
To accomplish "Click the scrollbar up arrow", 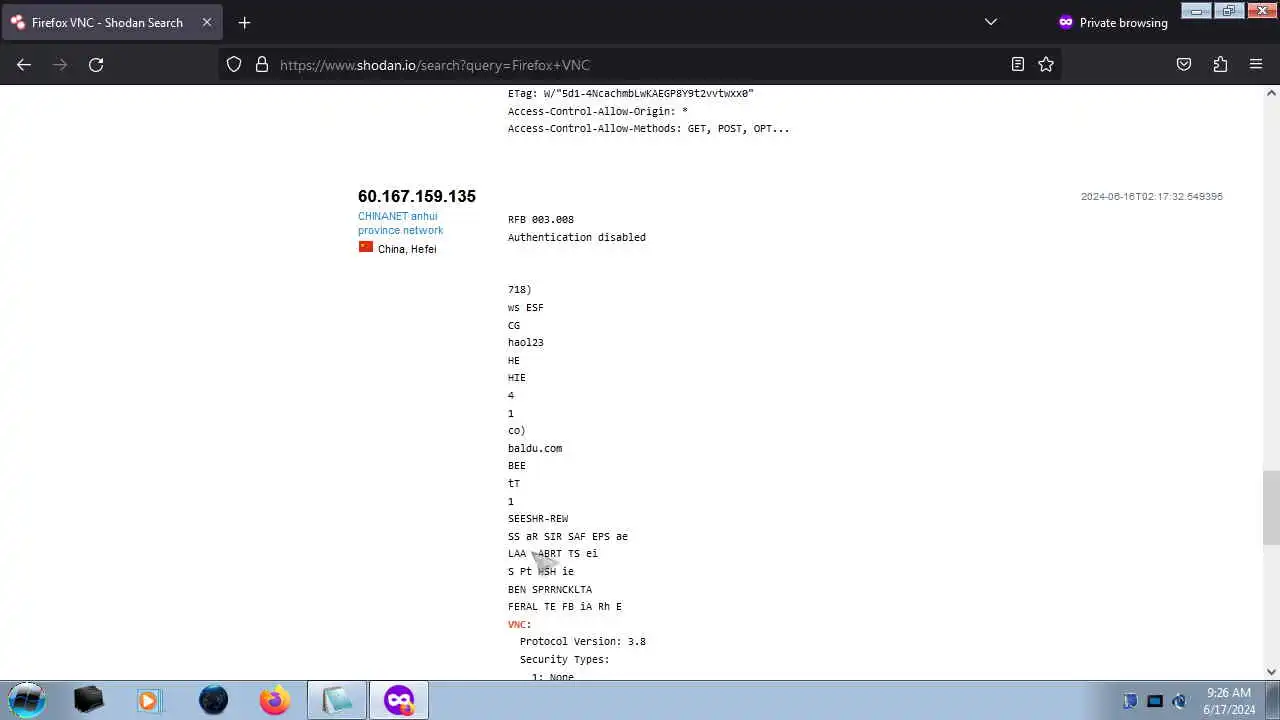I will point(1271,93).
